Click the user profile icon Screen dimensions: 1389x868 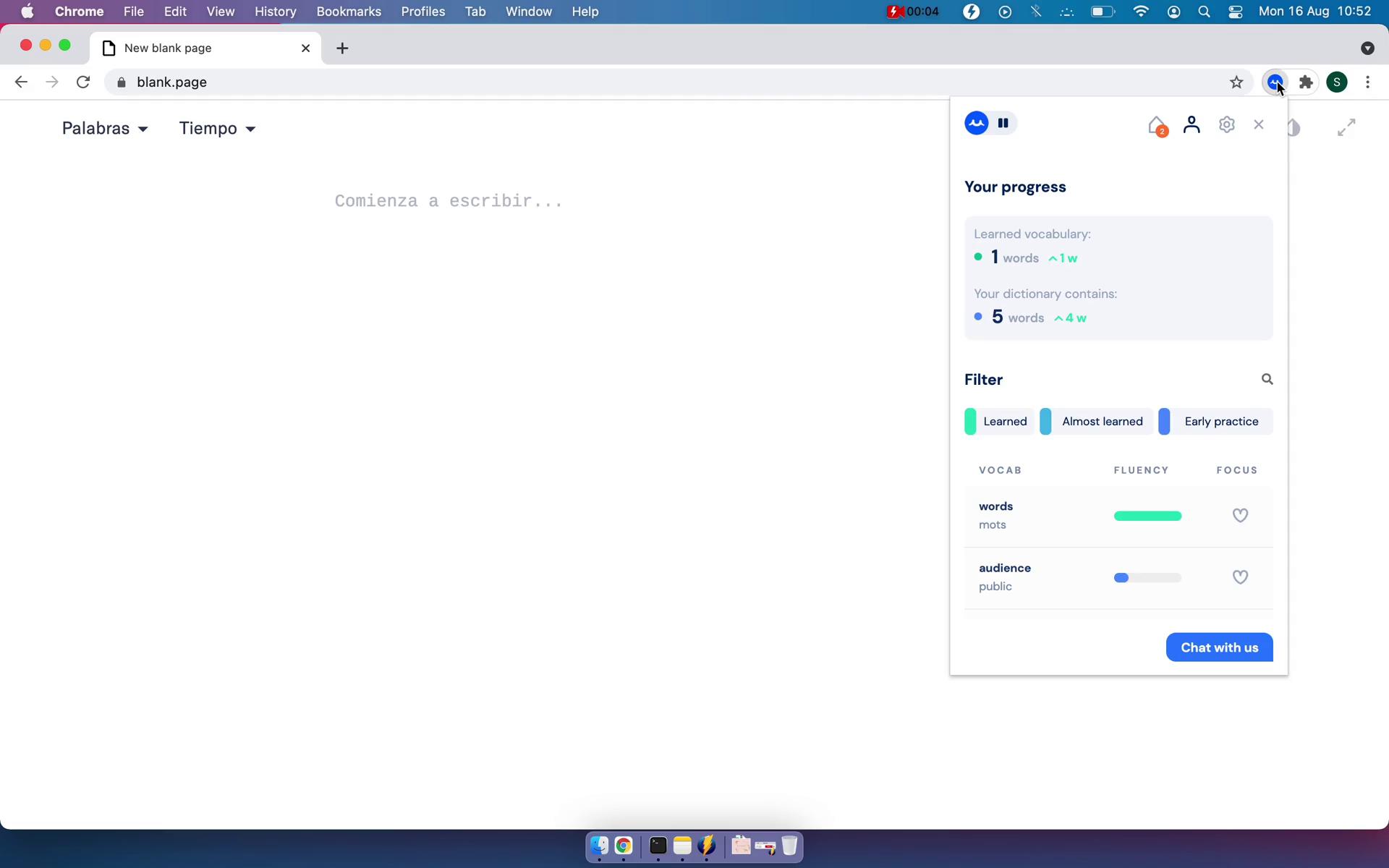click(x=1191, y=124)
